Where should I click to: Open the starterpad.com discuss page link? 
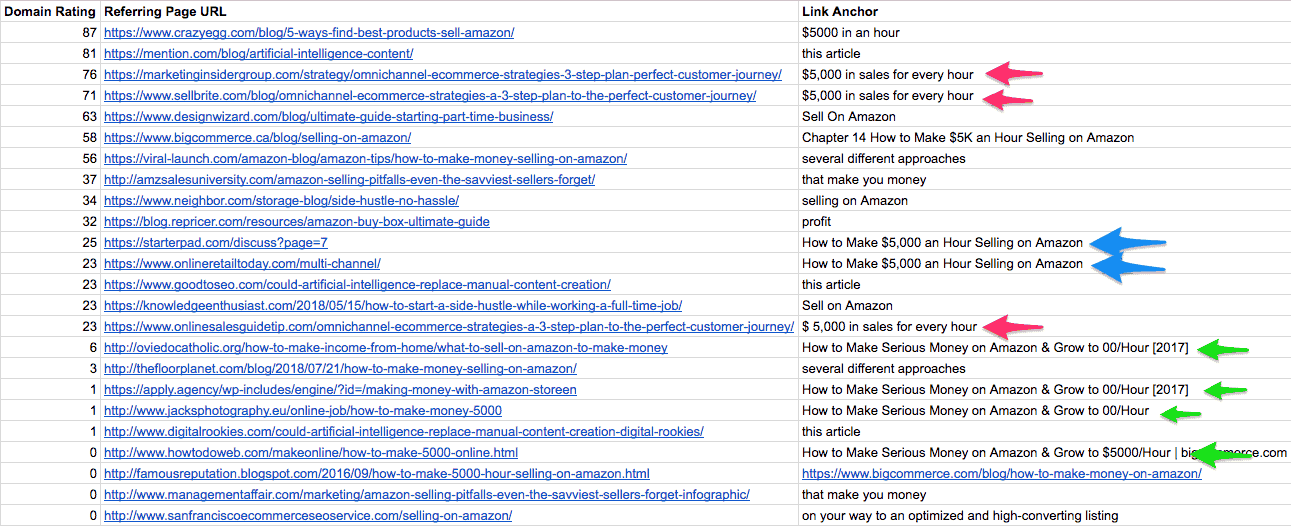216,242
